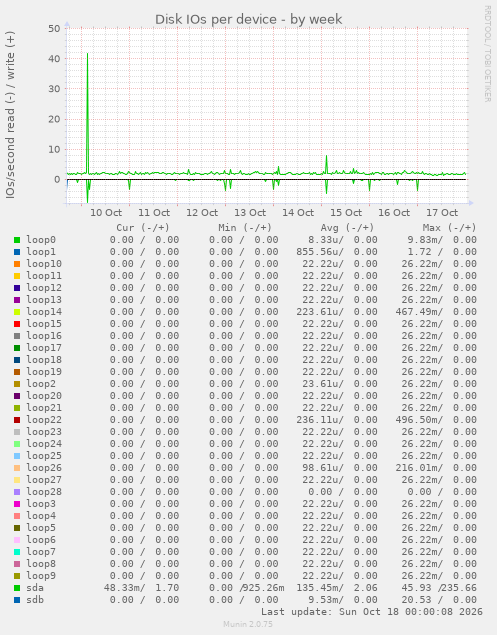This screenshot has height=635, width=497.
Task: Click the sda avg value '135.45m/ 2.06'
Action: pos(337,588)
